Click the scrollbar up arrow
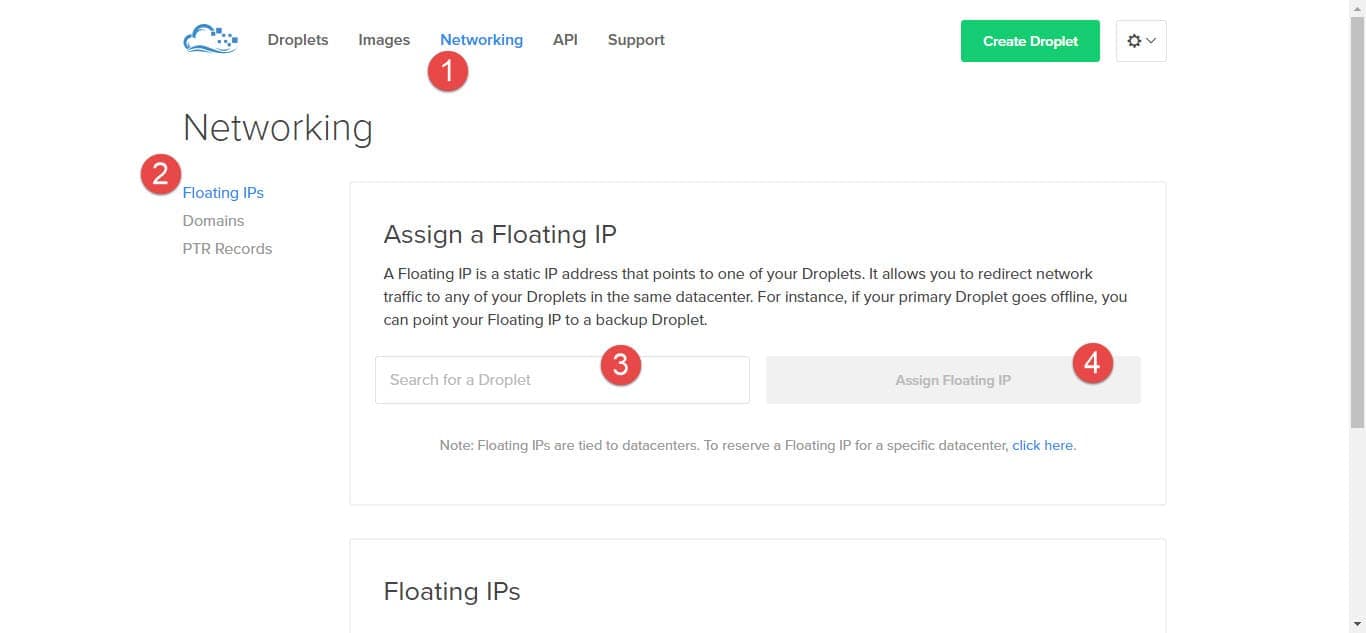The image size is (1366, 633). [x=1357, y=8]
